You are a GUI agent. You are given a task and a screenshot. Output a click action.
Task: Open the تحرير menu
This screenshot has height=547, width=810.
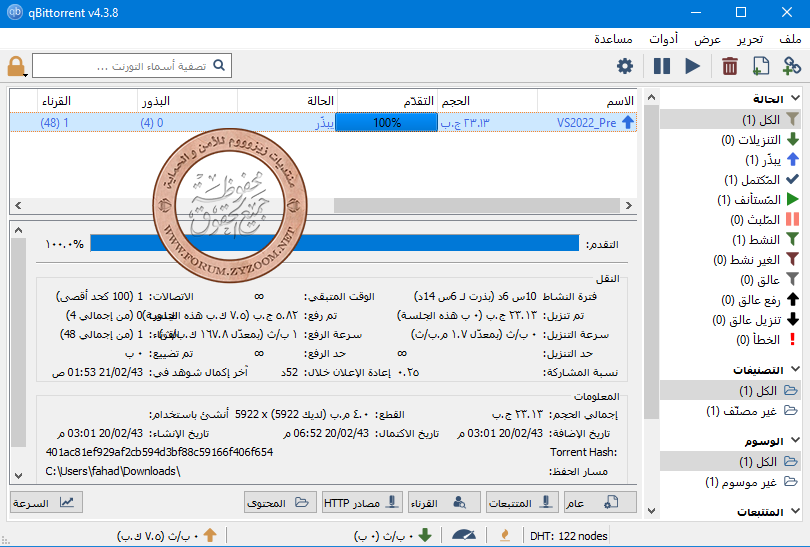pos(750,39)
